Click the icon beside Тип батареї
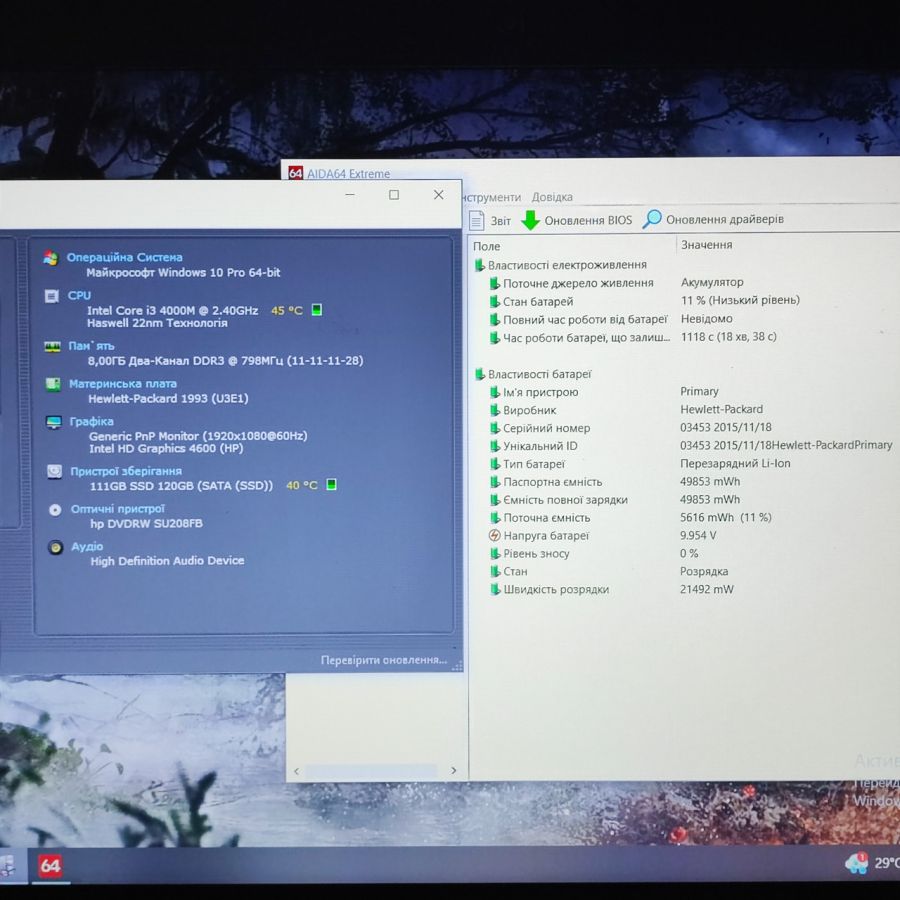Image resolution: width=900 pixels, height=900 pixels. point(495,464)
